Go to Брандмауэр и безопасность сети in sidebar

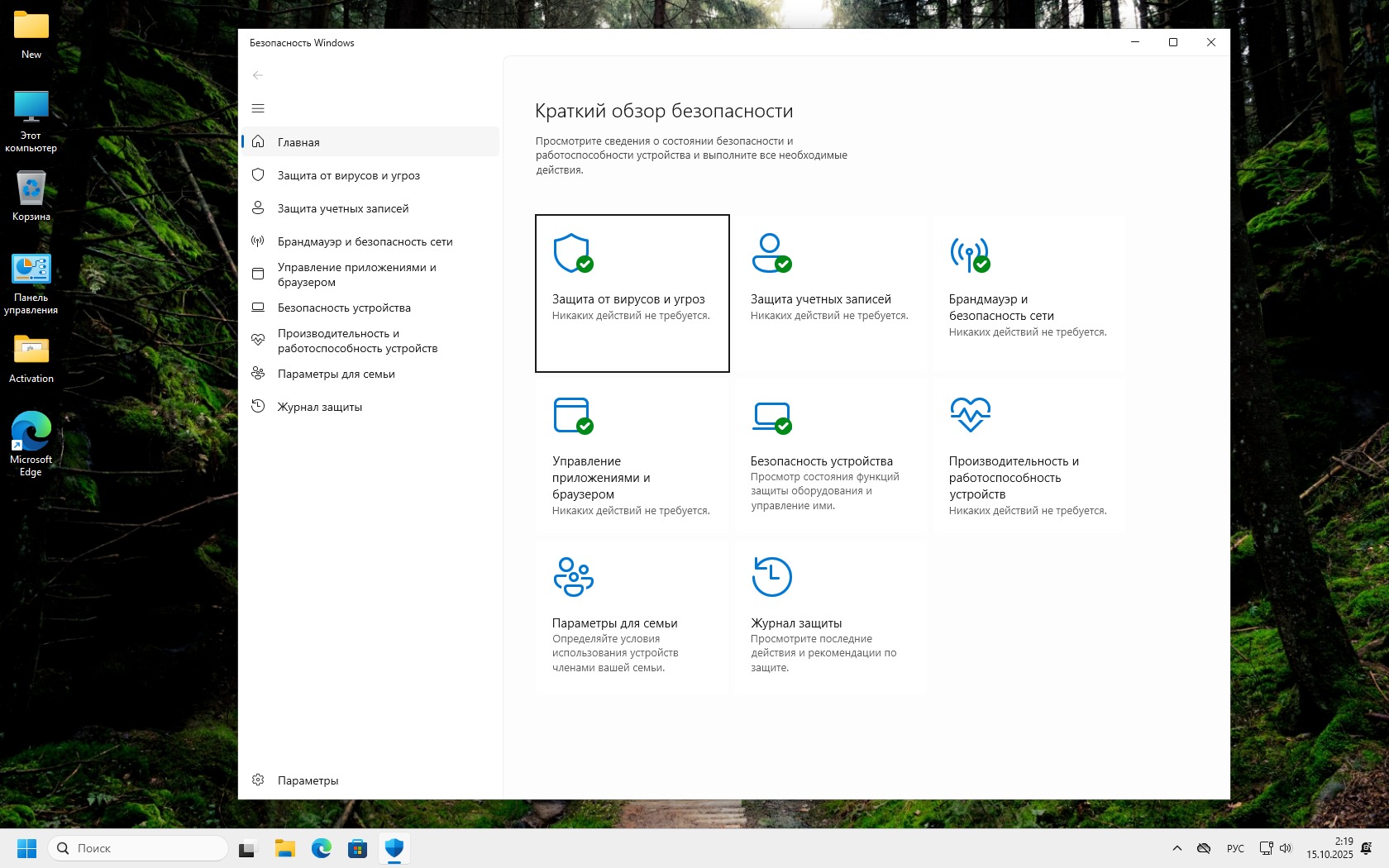(x=365, y=241)
